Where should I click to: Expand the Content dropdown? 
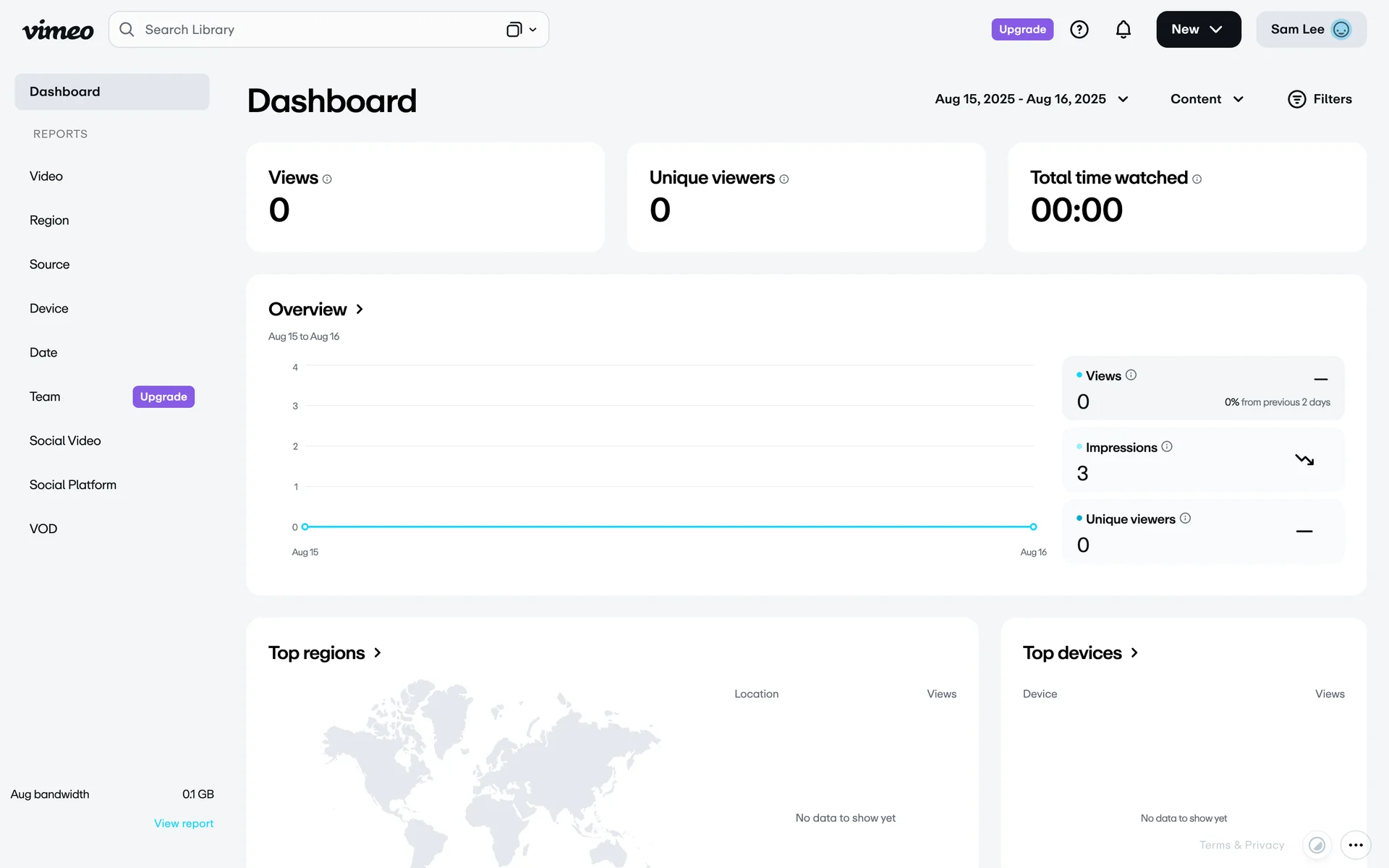(x=1206, y=99)
